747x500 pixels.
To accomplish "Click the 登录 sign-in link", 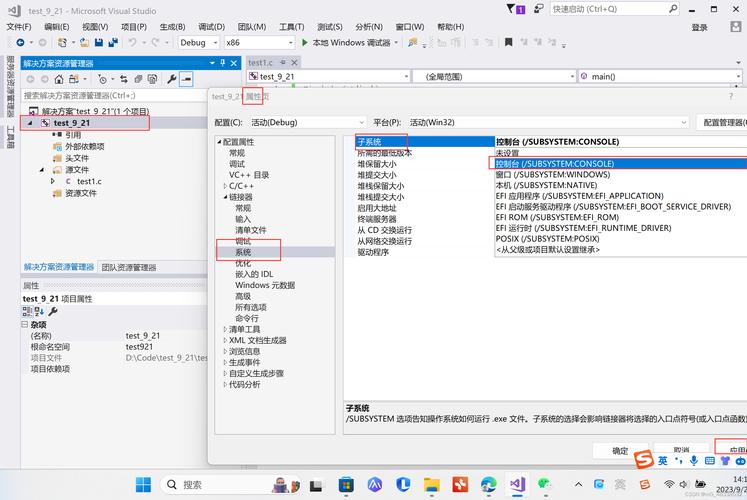I will 699,27.
